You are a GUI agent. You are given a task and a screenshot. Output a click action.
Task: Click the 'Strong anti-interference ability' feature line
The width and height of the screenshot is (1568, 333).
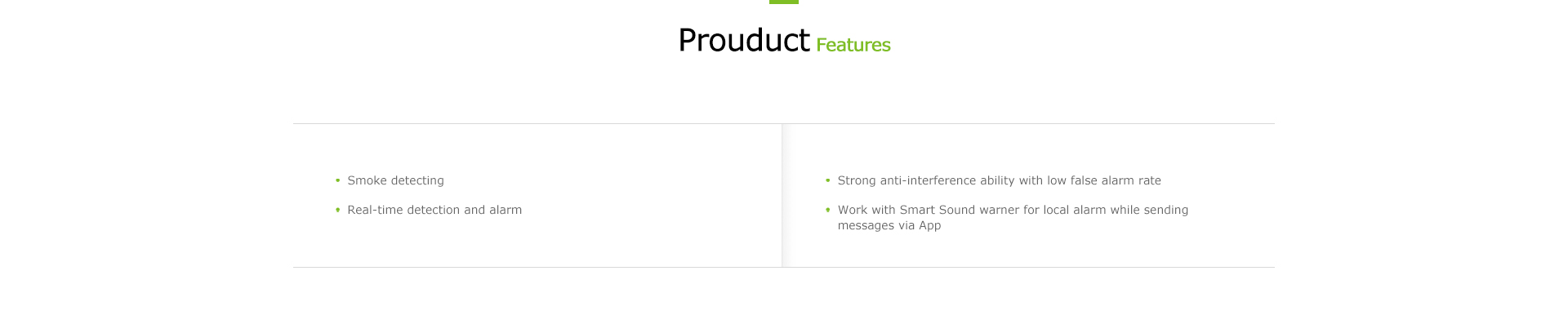tap(1000, 180)
